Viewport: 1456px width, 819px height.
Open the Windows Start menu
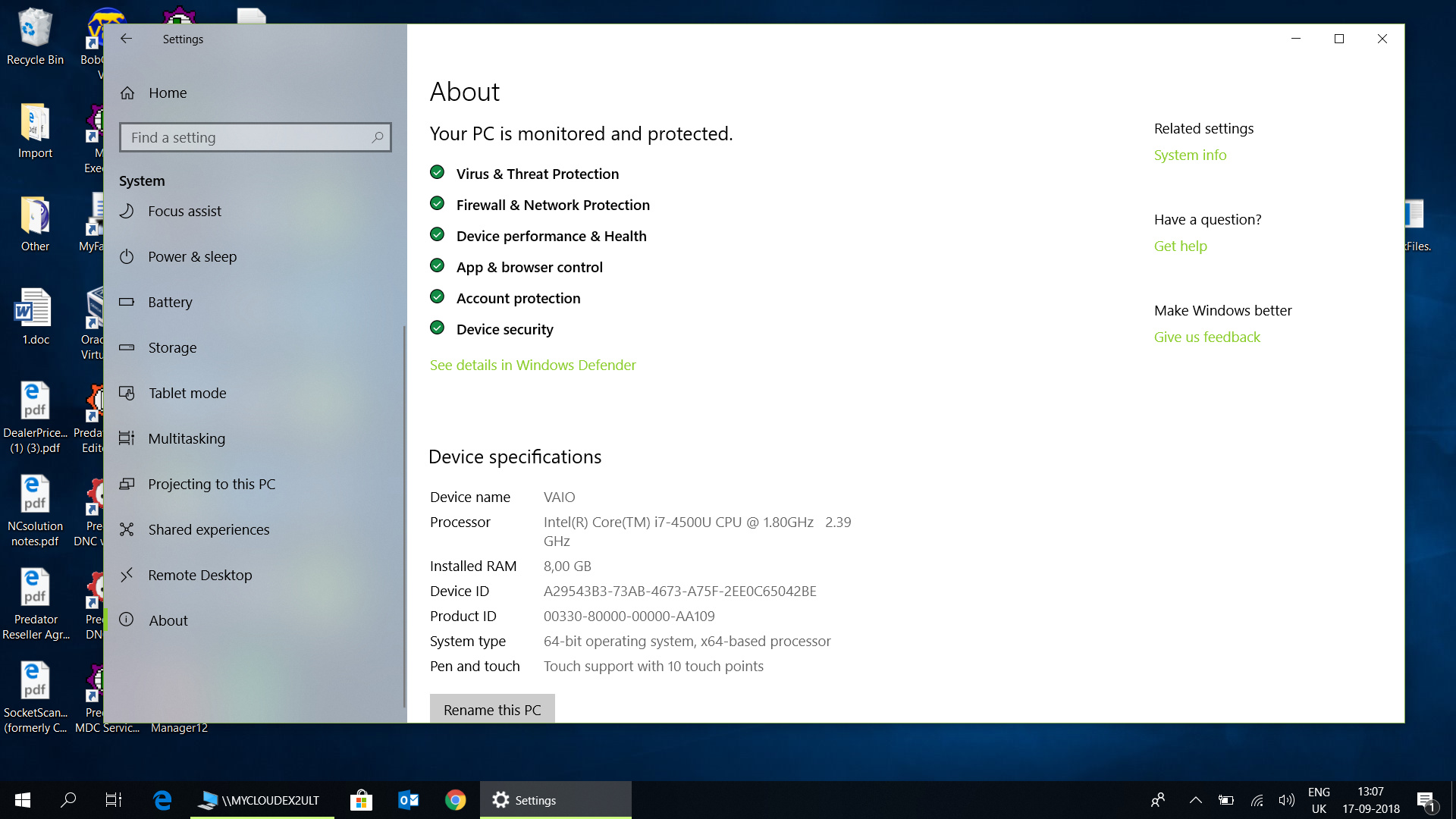click(22, 800)
